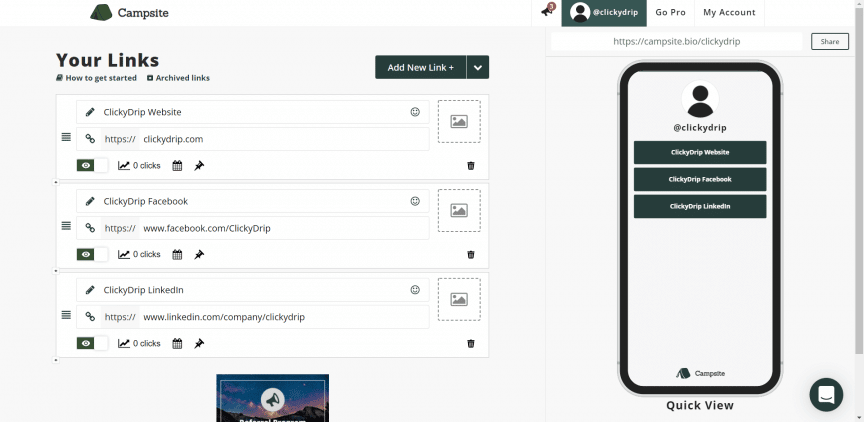Expand the dropdown arrow beside Add New Link
864x422 pixels.
pyautogui.click(x=478, y=67)
